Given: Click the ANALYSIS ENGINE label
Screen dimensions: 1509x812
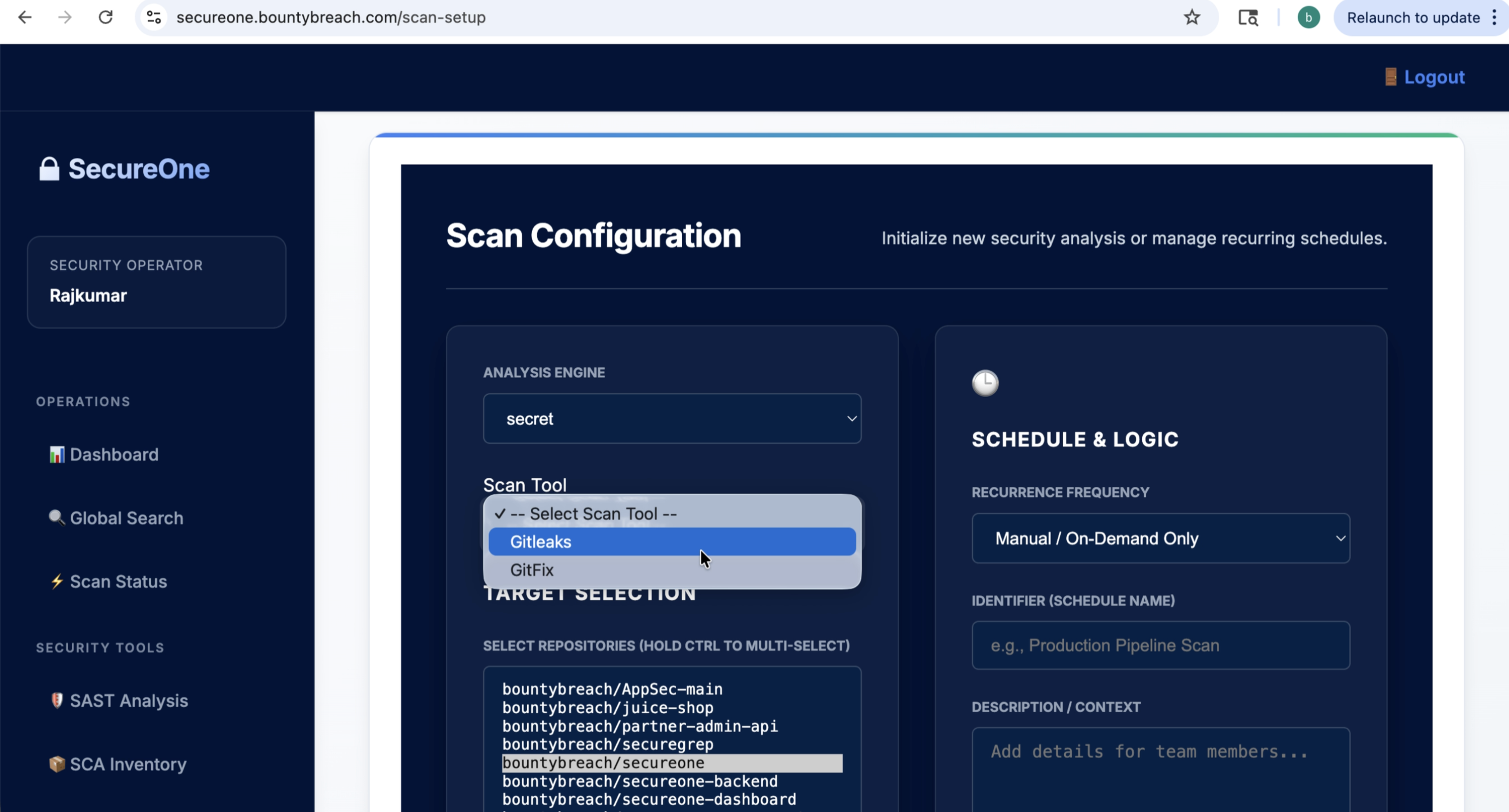Looking at the screenshot, I should coord(544,372).
